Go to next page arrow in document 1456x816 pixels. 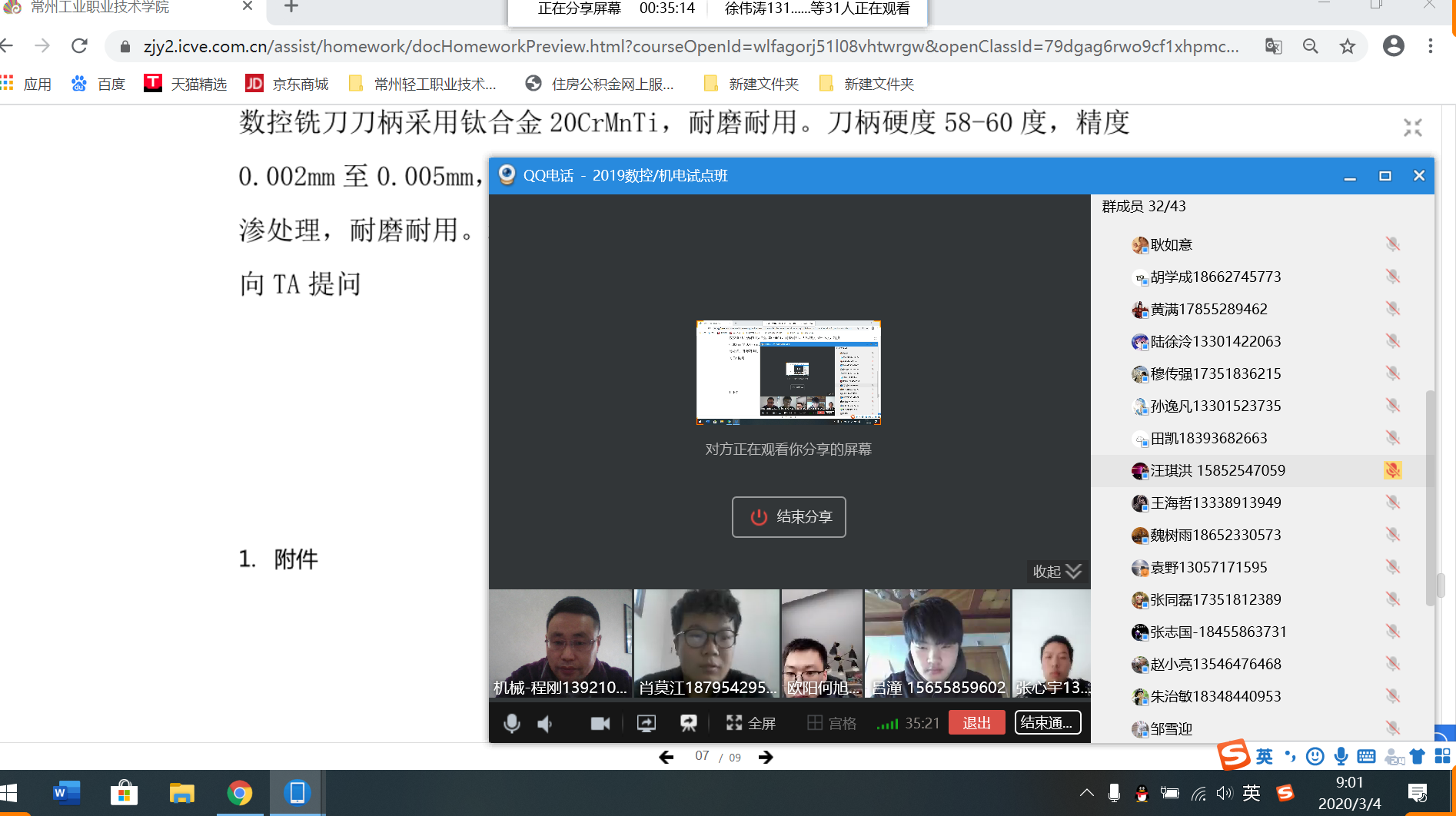tap(766, 757)
